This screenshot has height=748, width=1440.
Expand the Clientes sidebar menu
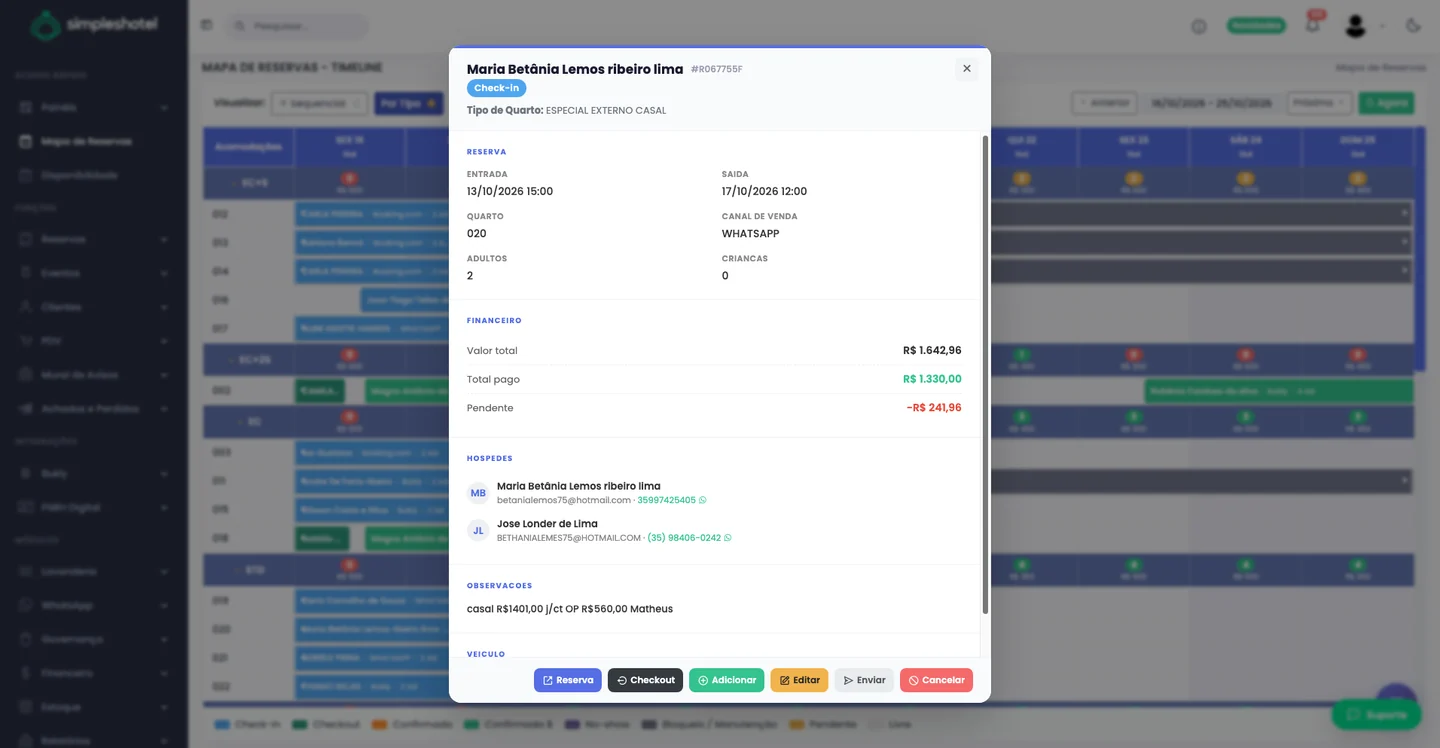94,307
